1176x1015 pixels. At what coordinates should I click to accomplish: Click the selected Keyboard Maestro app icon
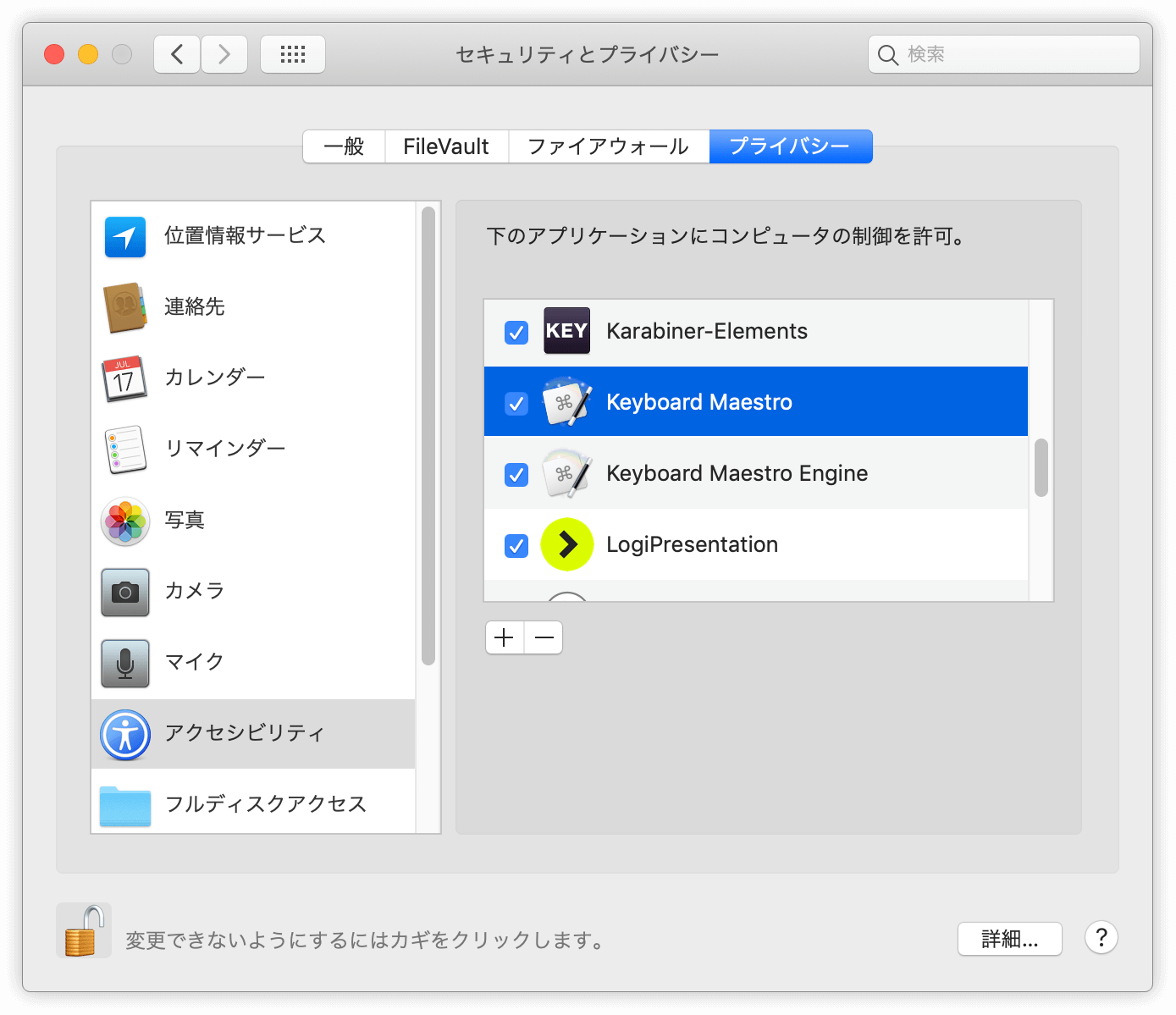566,402
